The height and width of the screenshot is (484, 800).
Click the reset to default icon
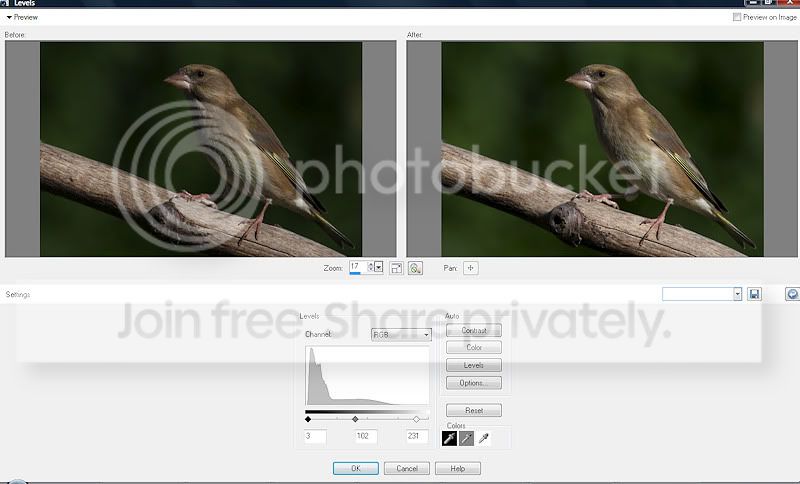pyautogui.click(x=791, y=294)
